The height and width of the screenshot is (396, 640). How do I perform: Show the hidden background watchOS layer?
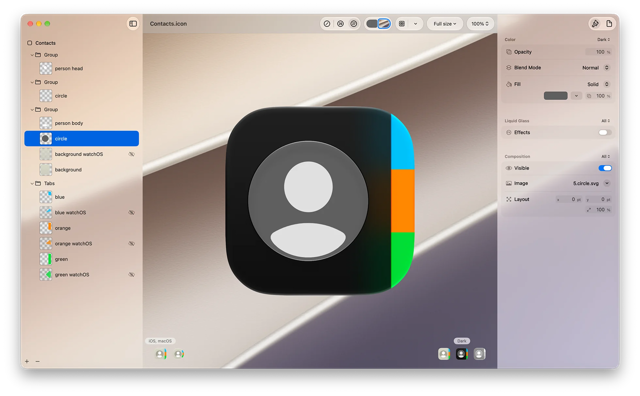pyautogui.click(x=131, y=154)
